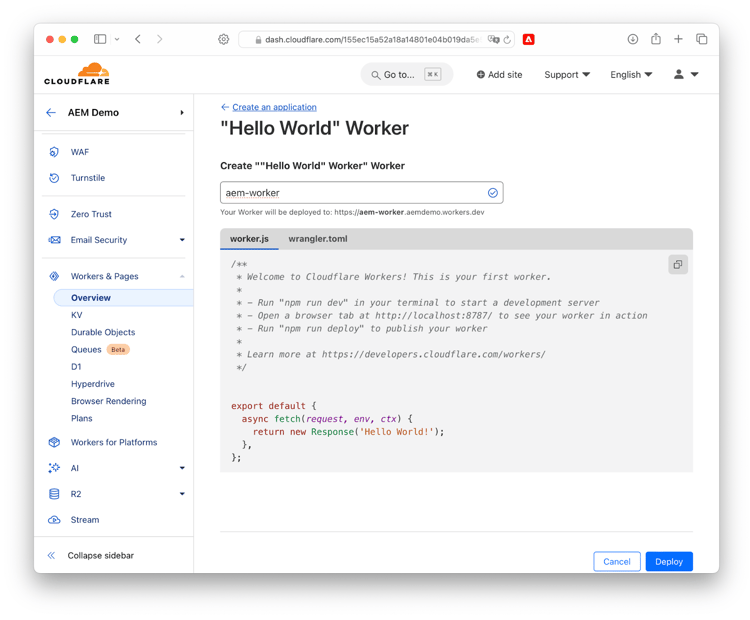Screen dimensions: 750x620
Task: Click the R2 database icon
Action: (x=54, y=494)
